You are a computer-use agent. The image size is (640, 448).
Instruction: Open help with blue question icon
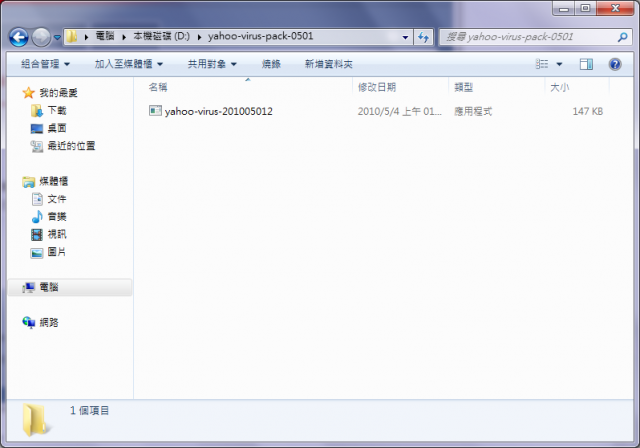pos(615,64)
